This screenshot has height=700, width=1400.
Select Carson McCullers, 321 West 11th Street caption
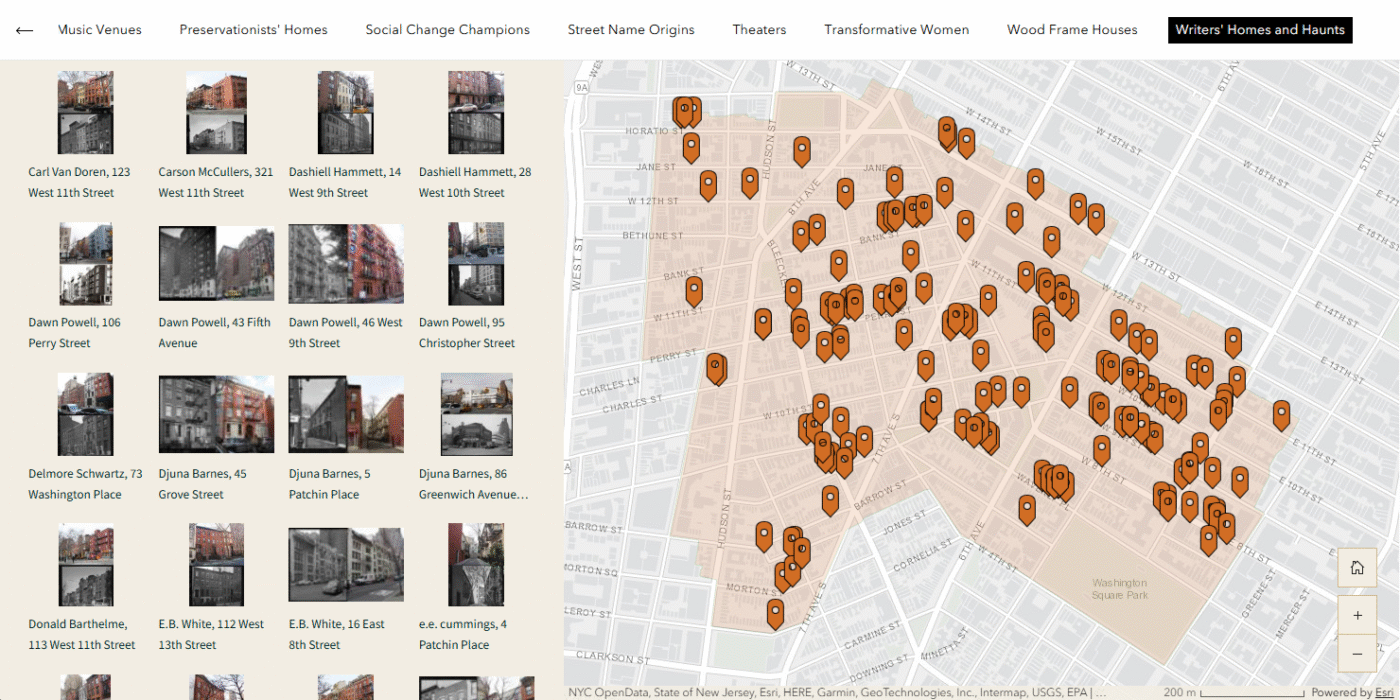coord(215,182)
